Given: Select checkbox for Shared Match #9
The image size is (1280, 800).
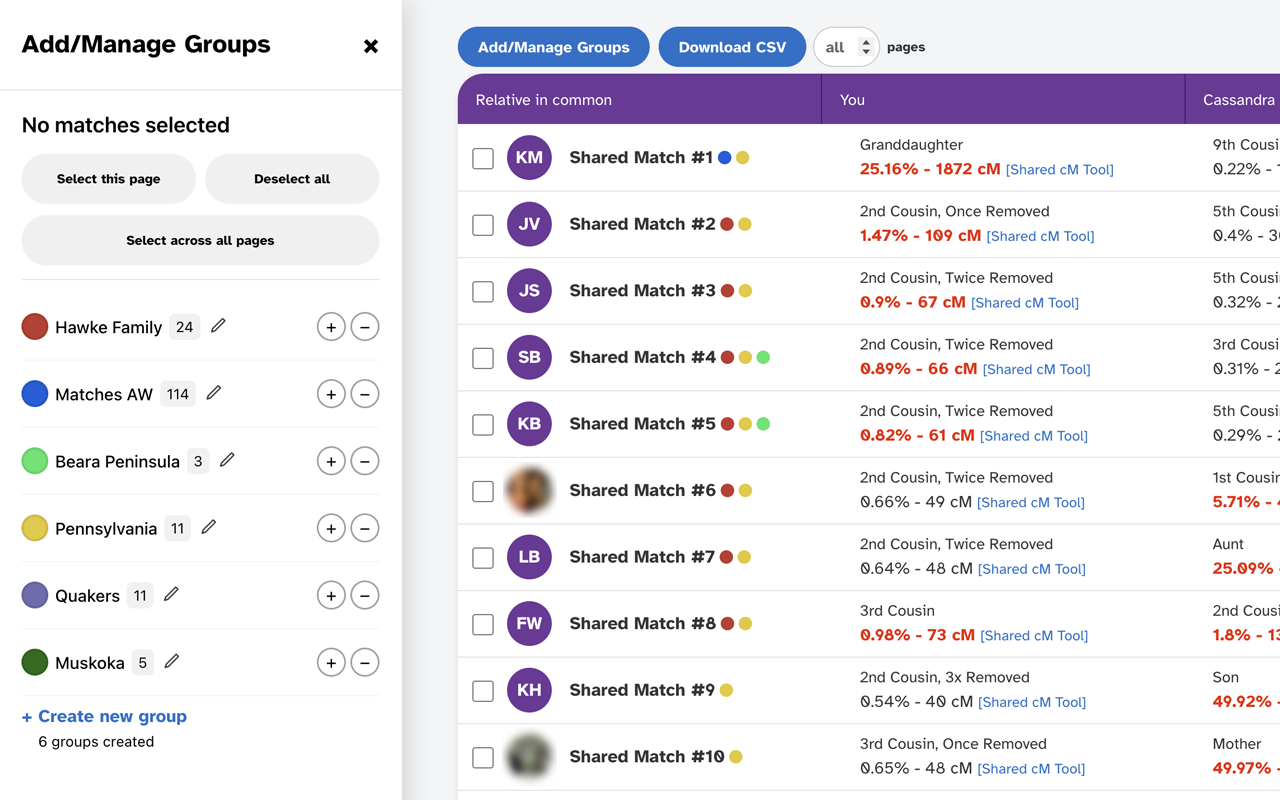Looking at the screenshot, I should (x=483, y=691).
